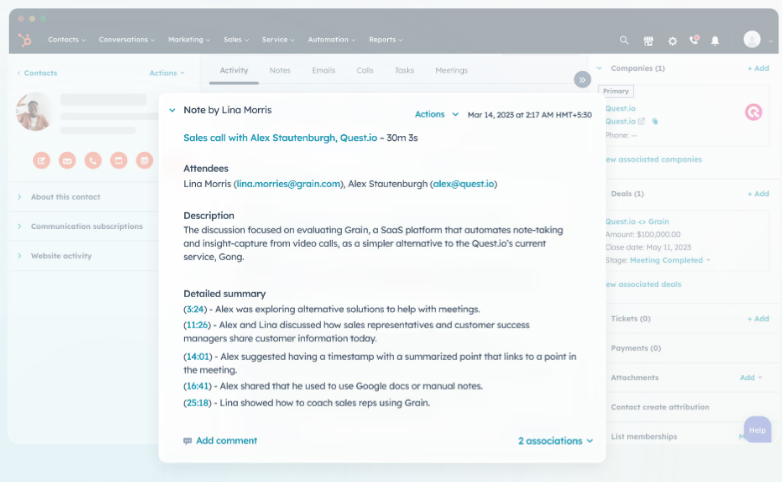782x482 pixels.
Task: Click lina.morries@grain.com email link
Action: pyautogui.click(x=288, y=184)
